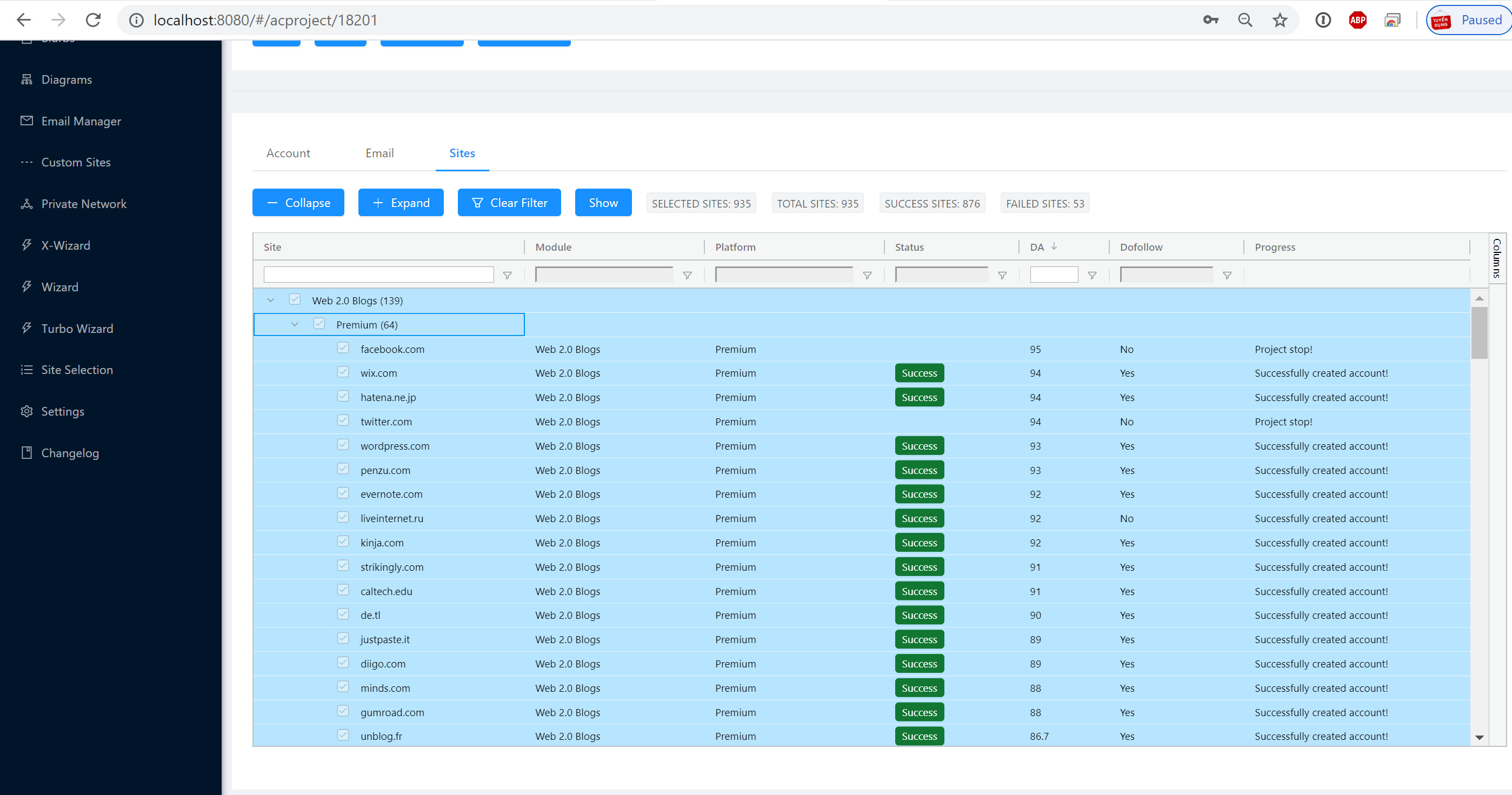Open the Turbo Wizard panel
1512x795 pixels.
pyautogui.click(x=76, y=327)
